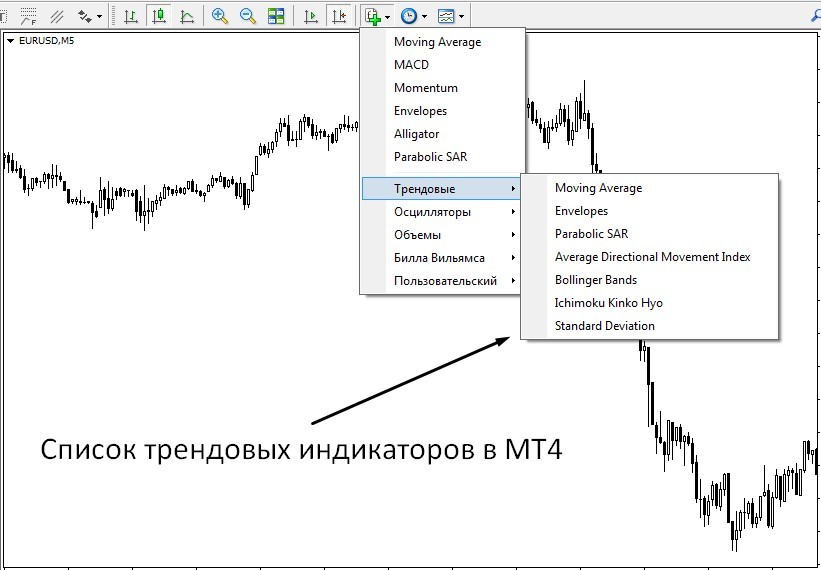Open the Билла Вильямса submenu
The image size is (821, 570).
(441, 258)
